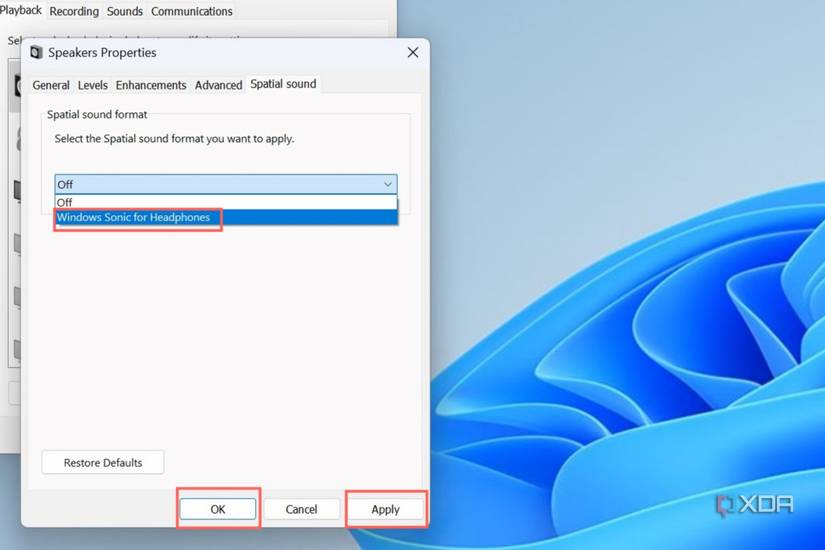This screenshot has height=550, width=825.
Task: Open the Communications tab in Sound window
Action: tap(192, 12)
